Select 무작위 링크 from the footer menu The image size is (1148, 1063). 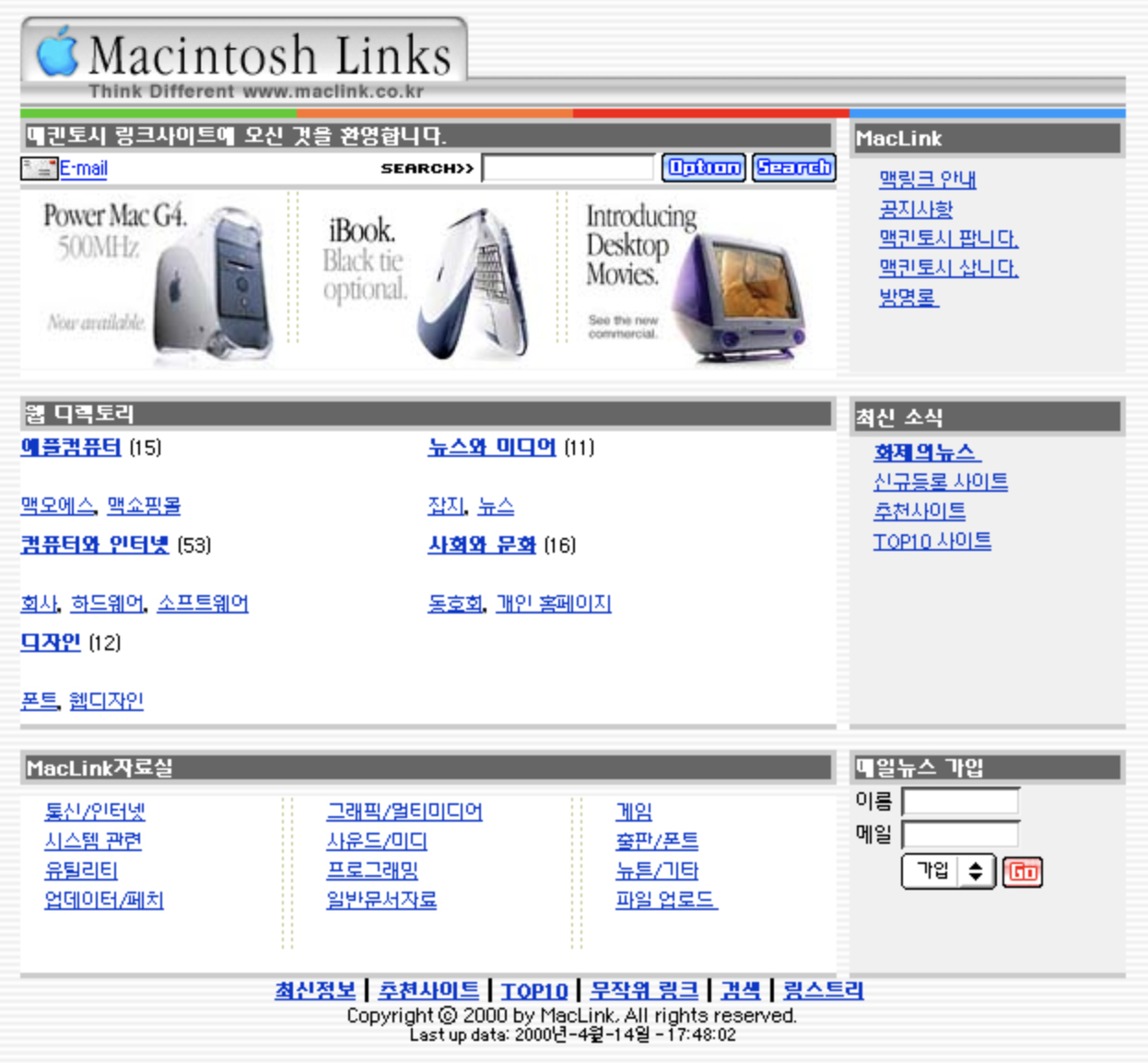(645, 991)
